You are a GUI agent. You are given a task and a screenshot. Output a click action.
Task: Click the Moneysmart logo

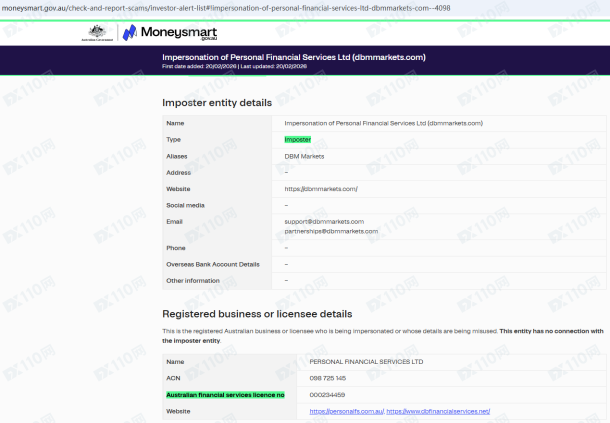(x=170, y=33)
